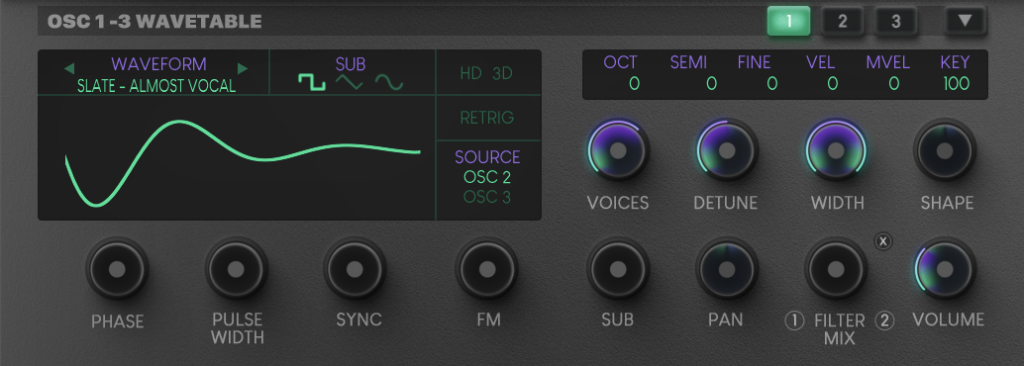Viewport: 1024px width, 366px height.
Task: Toggle the 3D wavetable view
Action: 502,73
